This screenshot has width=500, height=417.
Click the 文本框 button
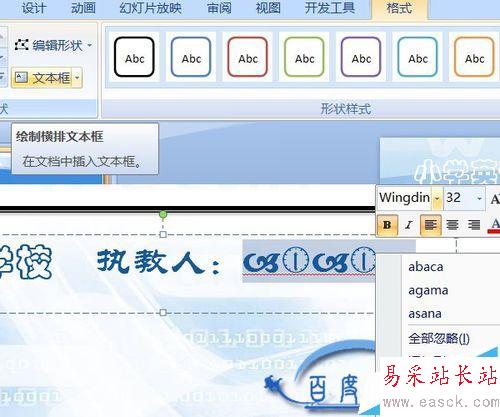43,78
